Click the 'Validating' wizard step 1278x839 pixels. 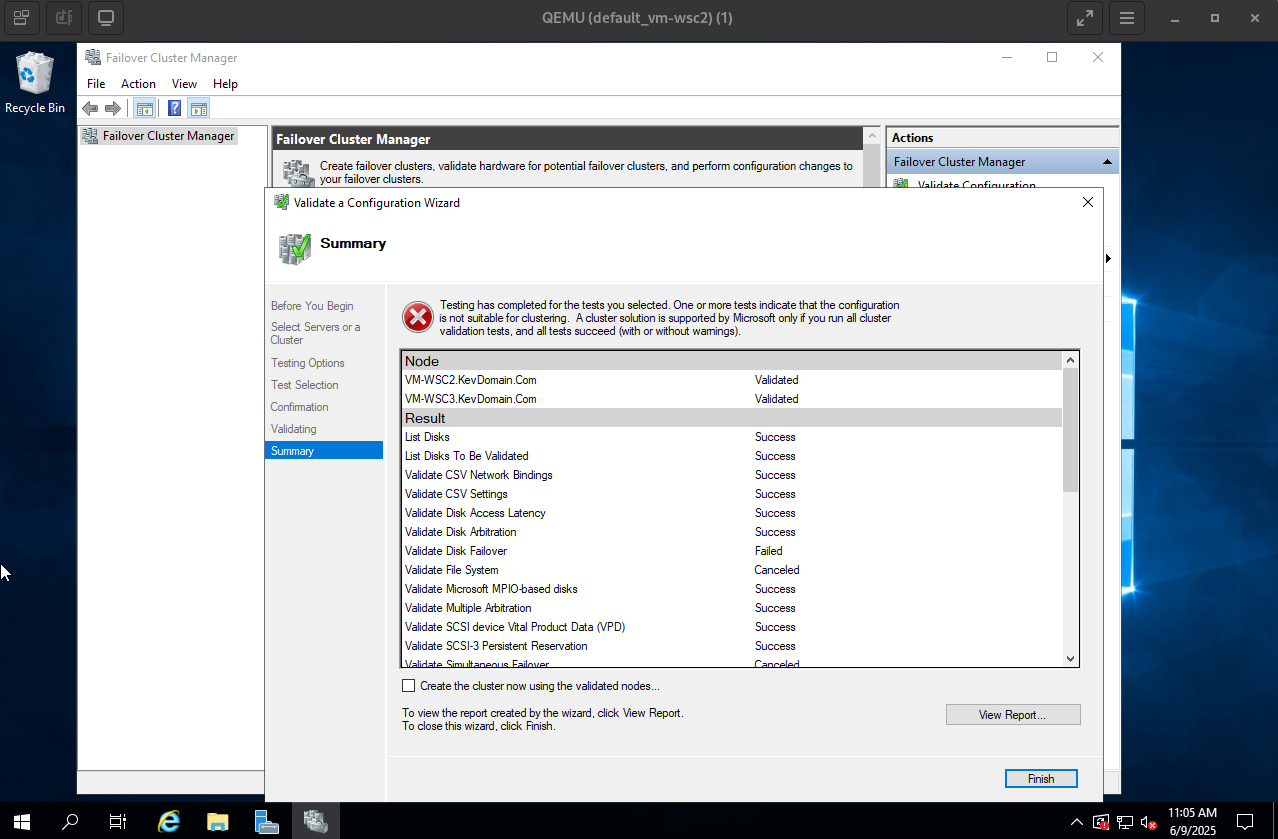pos(293,429)
